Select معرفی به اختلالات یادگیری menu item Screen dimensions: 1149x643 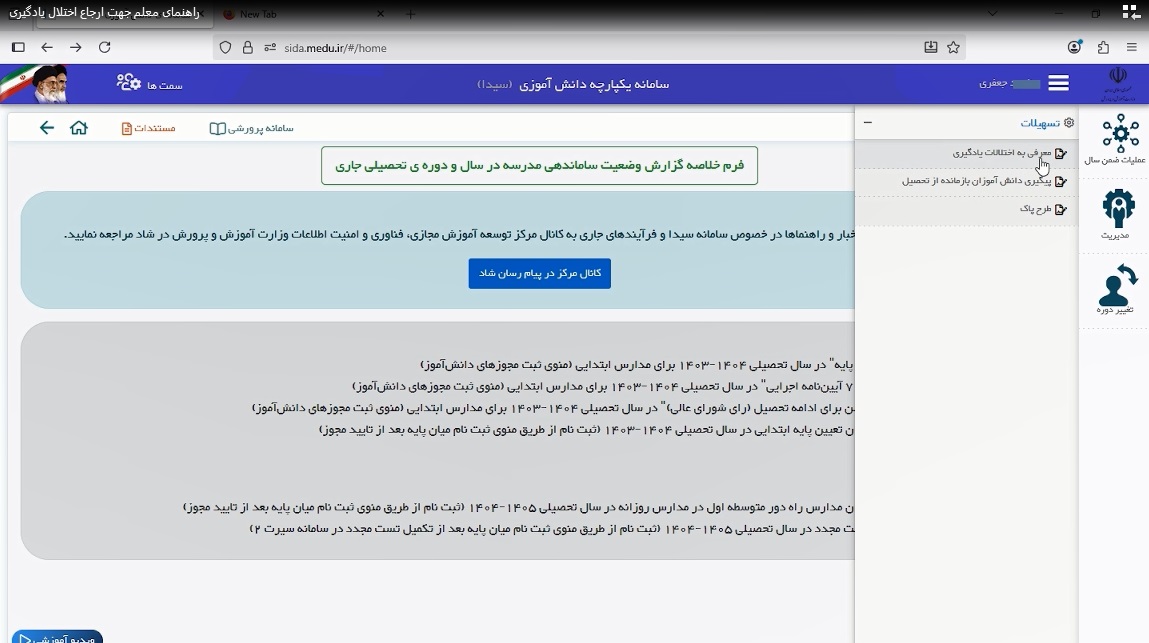1000,153
